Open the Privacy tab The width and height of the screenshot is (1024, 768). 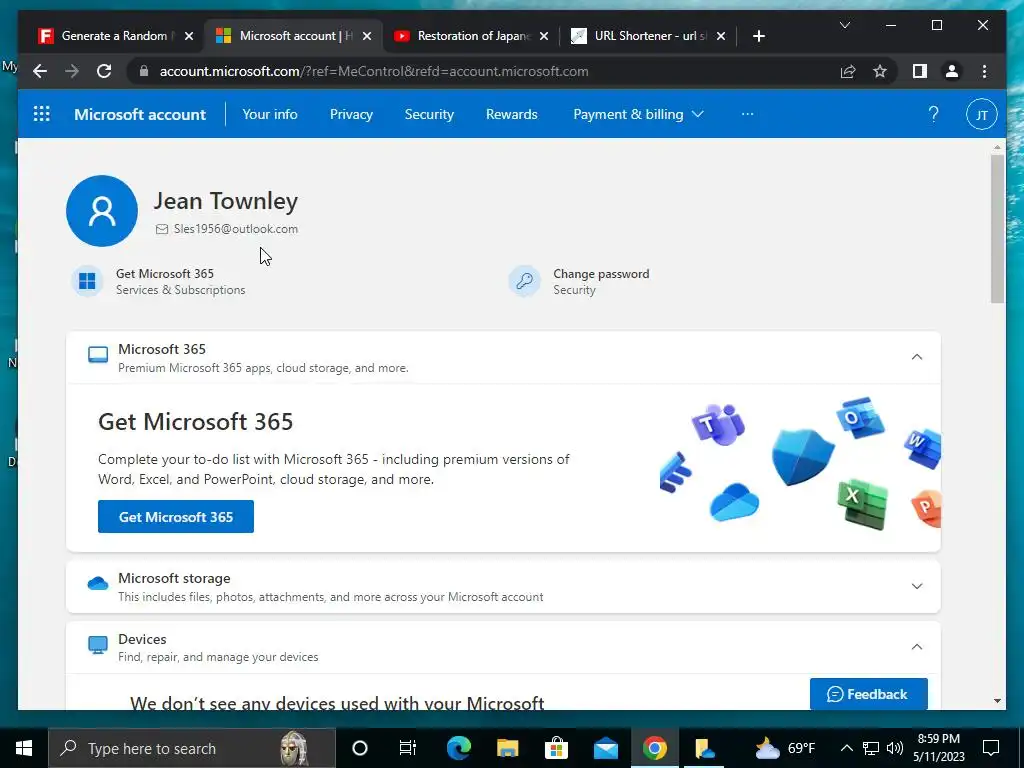click(x=351, y=114)
